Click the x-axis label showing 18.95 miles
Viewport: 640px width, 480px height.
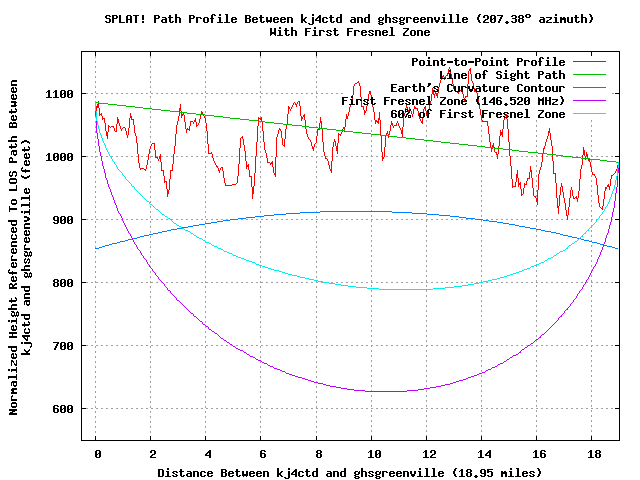pyautogui.click(x=349, y=472)
